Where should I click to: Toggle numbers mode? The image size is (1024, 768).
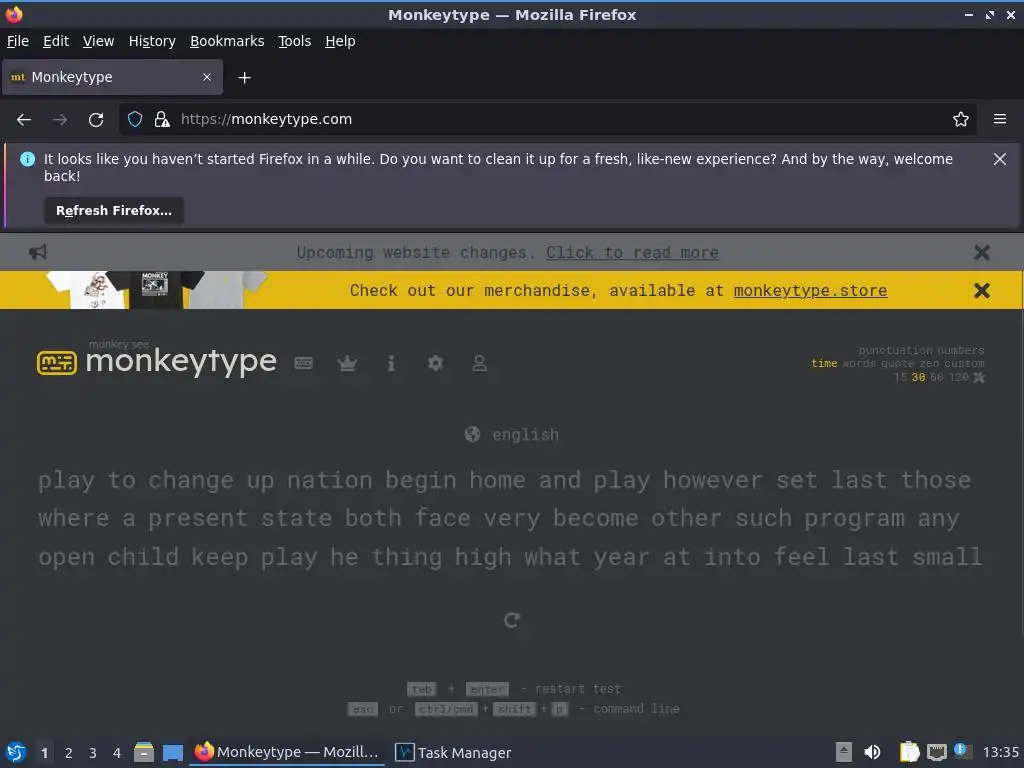pyautogui.click(x=961, y=351)
